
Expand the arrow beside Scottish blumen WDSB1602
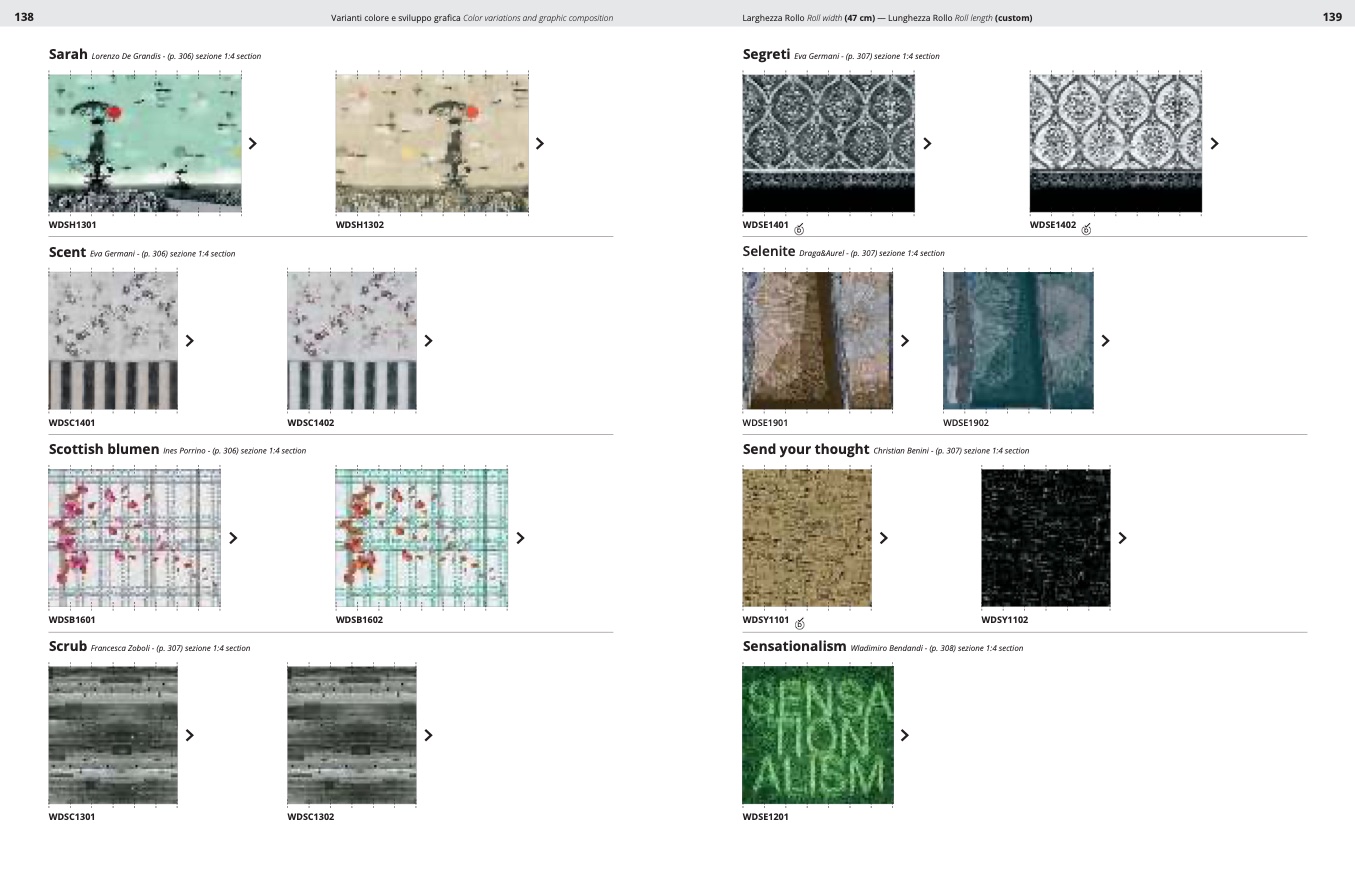tap(520, 538)
